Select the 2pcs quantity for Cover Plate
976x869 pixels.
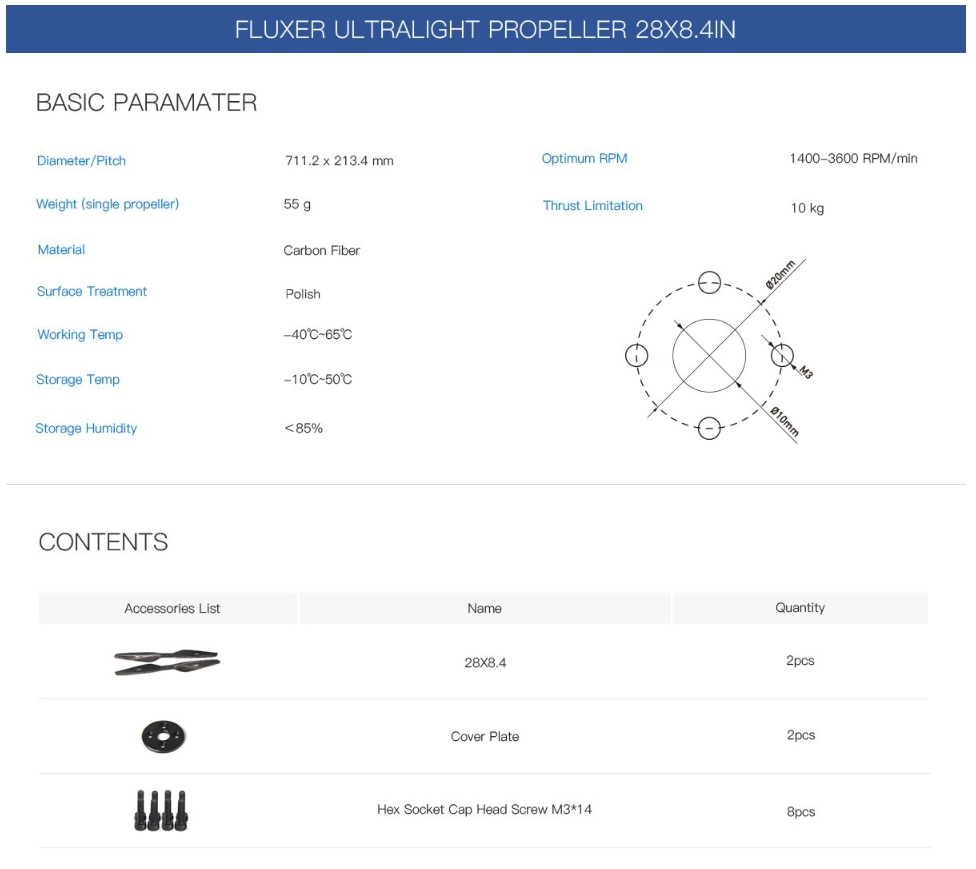click(801, 735)
